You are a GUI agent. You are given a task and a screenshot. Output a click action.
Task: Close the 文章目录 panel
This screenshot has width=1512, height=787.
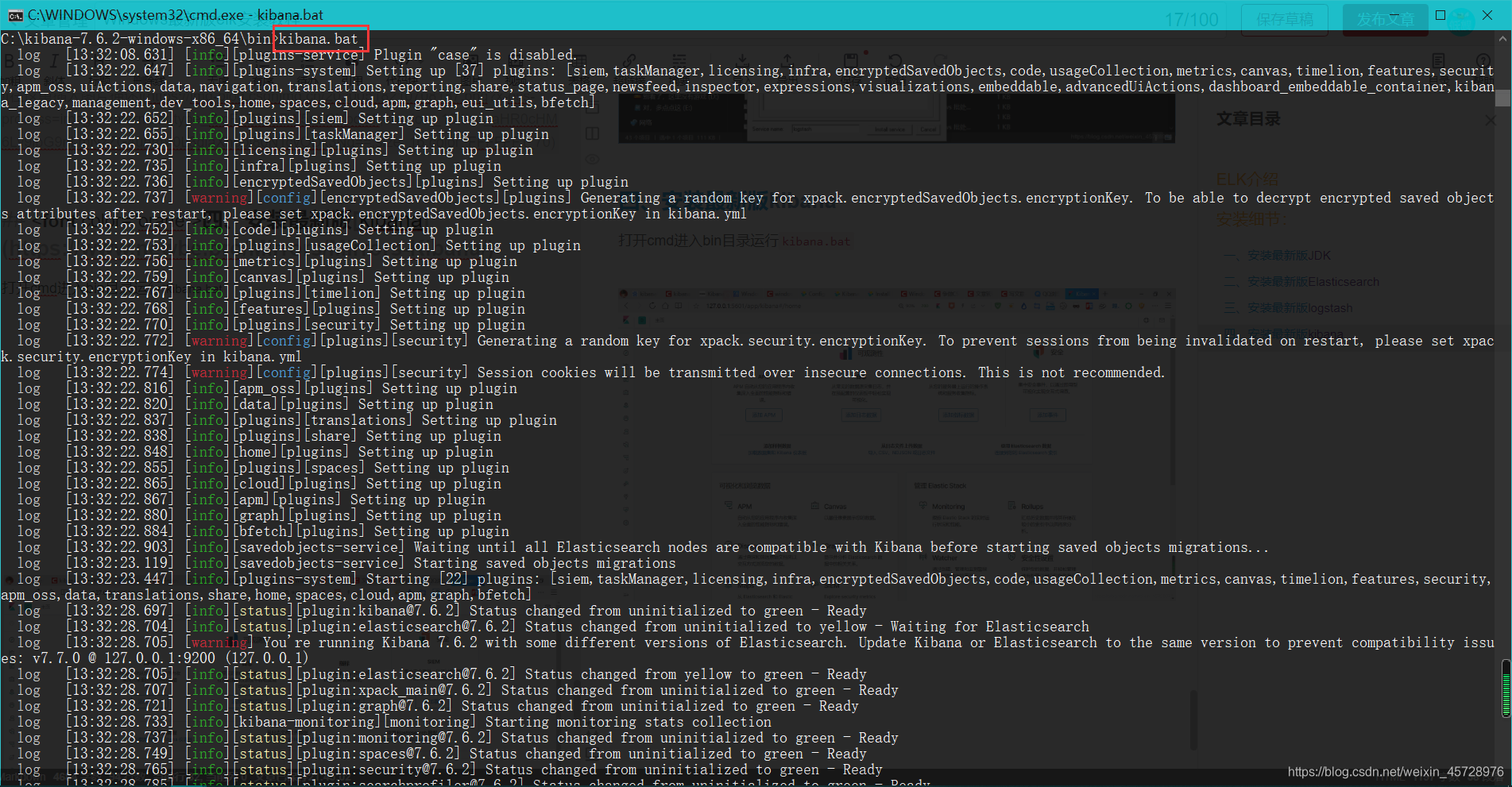point(1491,120)
